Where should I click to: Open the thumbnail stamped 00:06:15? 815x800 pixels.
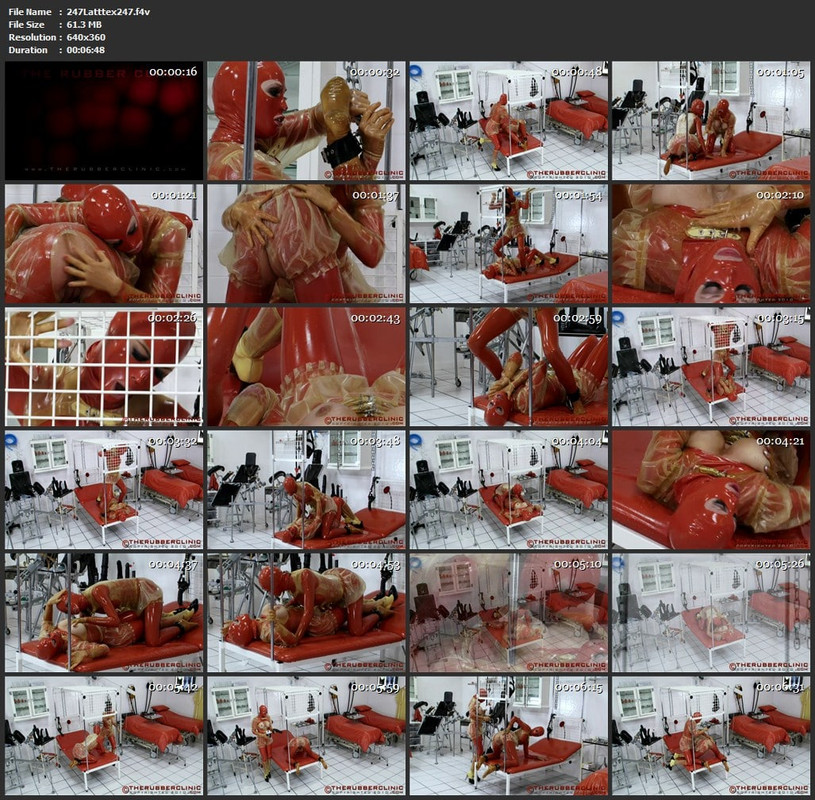(x=508, y=736)
